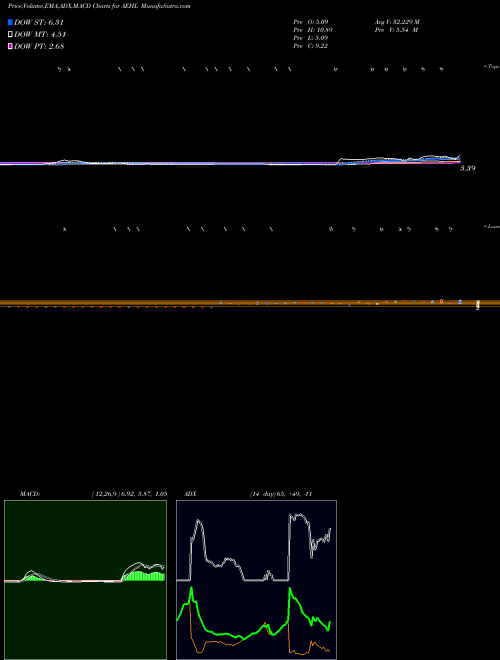Select the DOW PT: 2.68 label
The height and width of the screenshot is (660, 500).
(39, 46)
